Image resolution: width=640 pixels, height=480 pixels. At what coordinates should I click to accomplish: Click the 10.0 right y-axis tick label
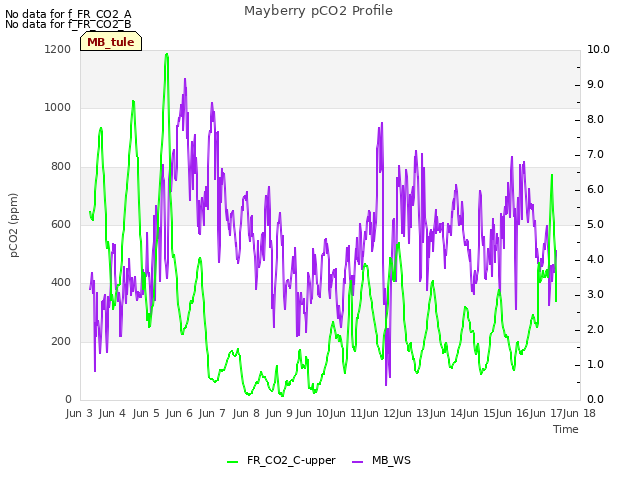pos(598,49)
